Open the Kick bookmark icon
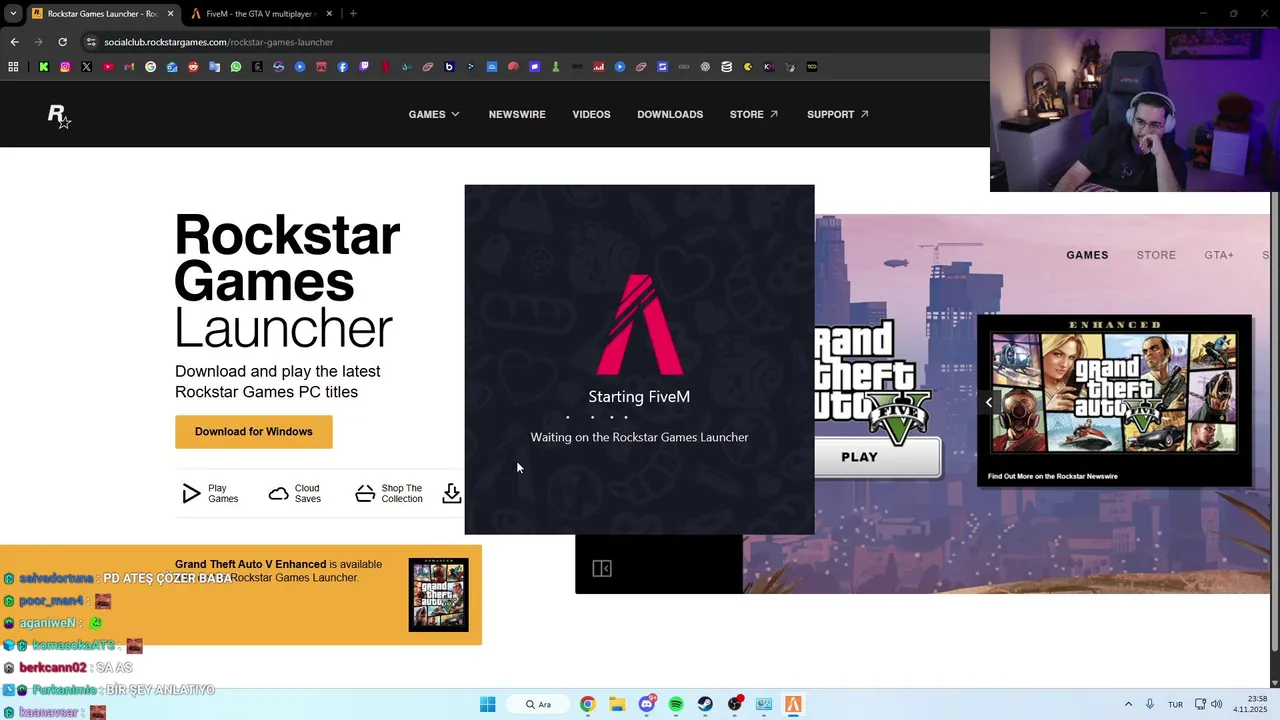 pos(44,67)
